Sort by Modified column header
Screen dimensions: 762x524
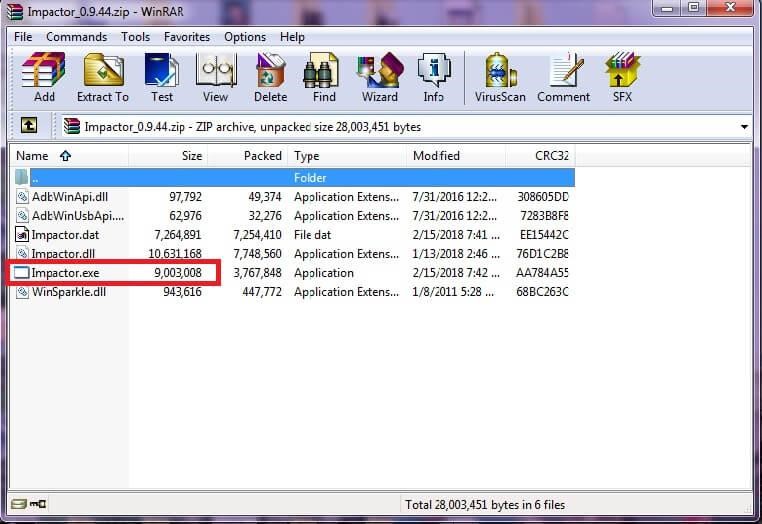456,156
